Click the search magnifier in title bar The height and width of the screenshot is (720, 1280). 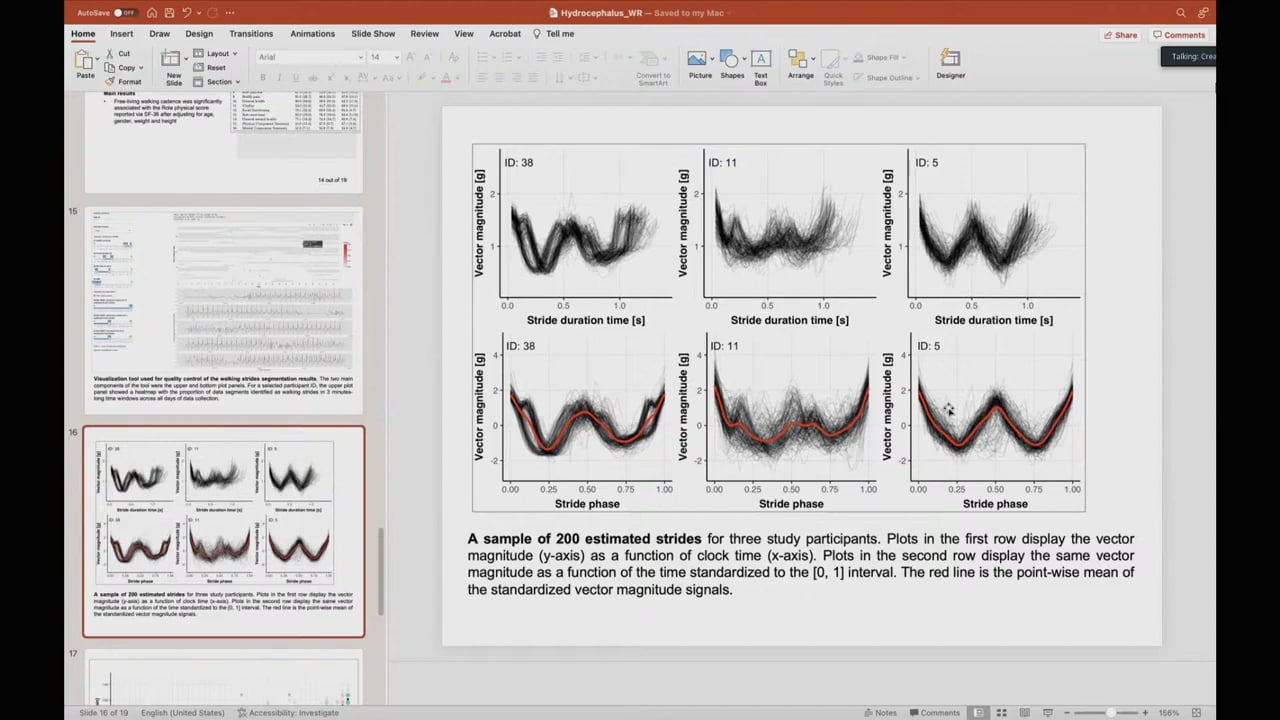point(1181,13)
